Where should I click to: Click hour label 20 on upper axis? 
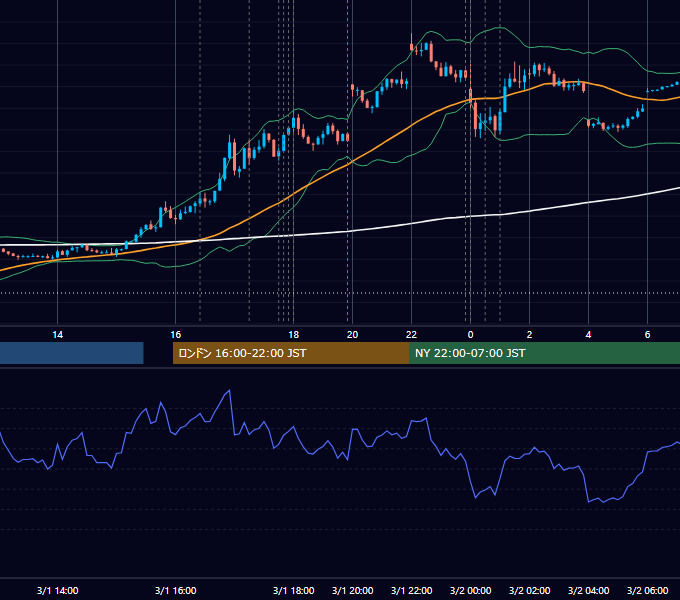353,335
